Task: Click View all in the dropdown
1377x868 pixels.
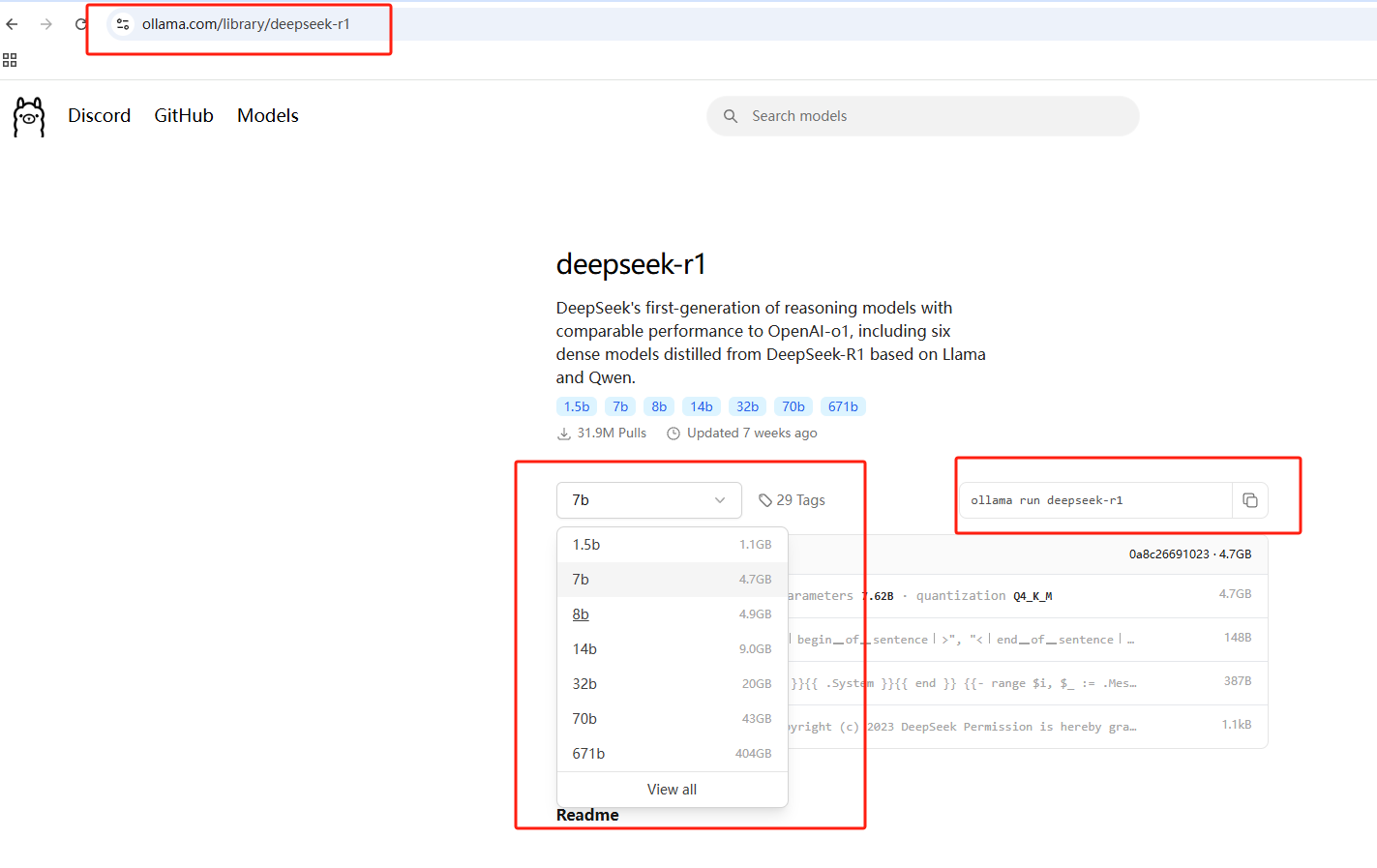Action: click(673, 790)
